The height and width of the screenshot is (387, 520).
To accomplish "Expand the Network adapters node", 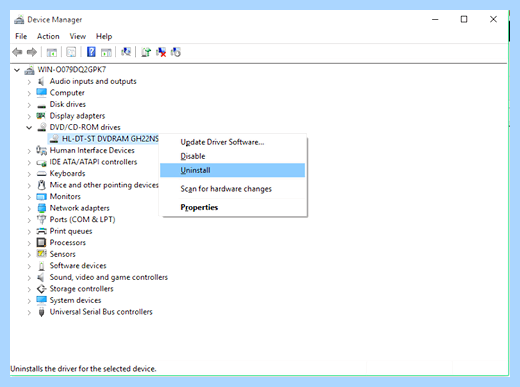I will [x=29, y=209].
